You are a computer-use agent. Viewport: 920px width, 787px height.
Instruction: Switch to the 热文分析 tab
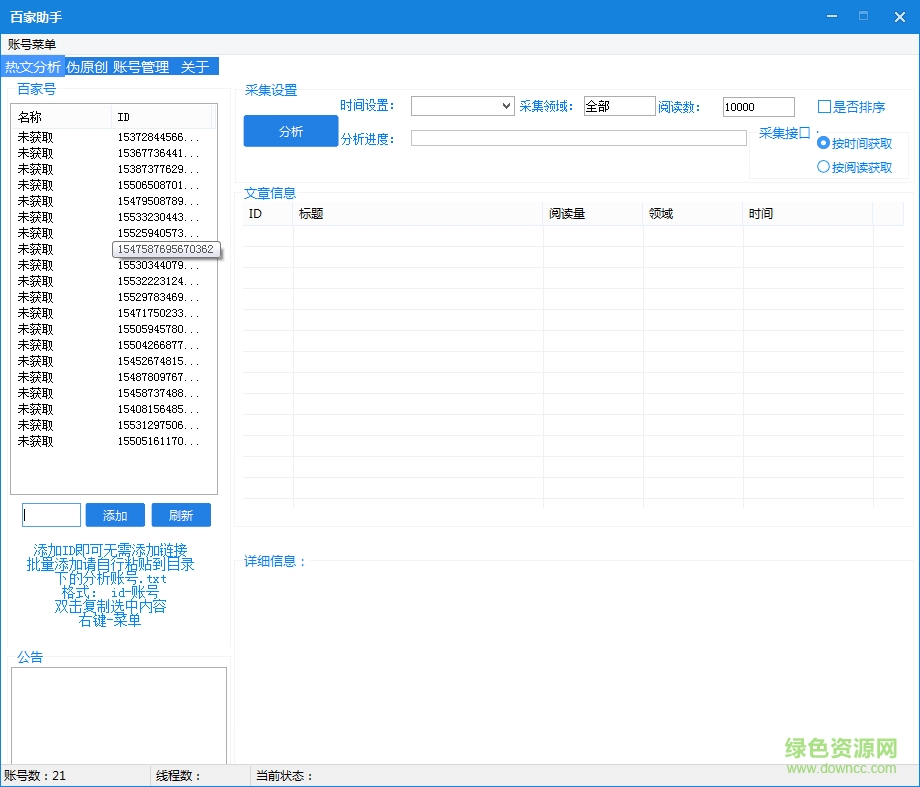pyautogui.click(x=33, y=67)
